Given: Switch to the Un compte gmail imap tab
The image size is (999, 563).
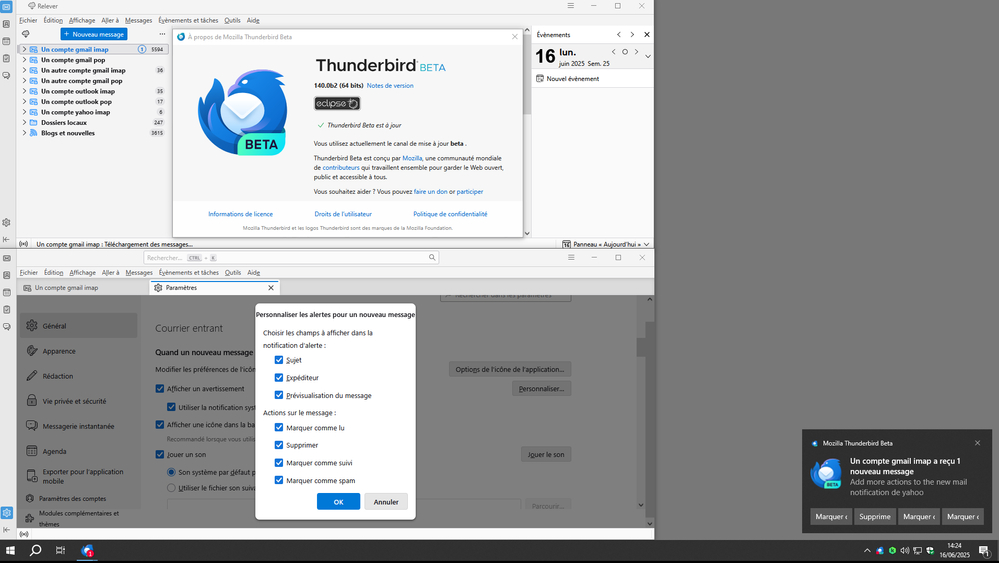Looking at the screenshot, I should point(66,288).
